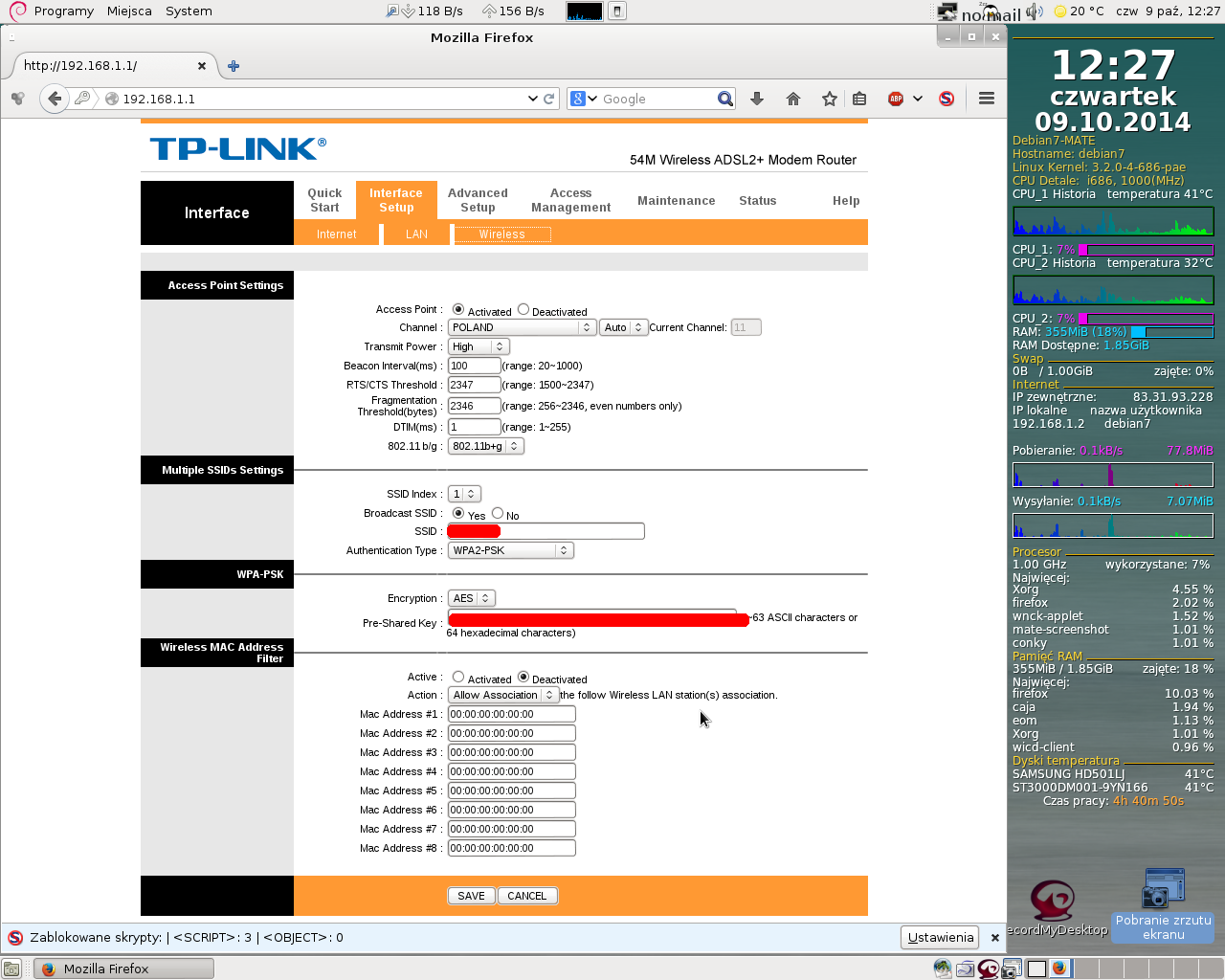The height and width of the screenshot is (980, 1225).
Task: Open the Quick Start tab
Action: (324, 200)
